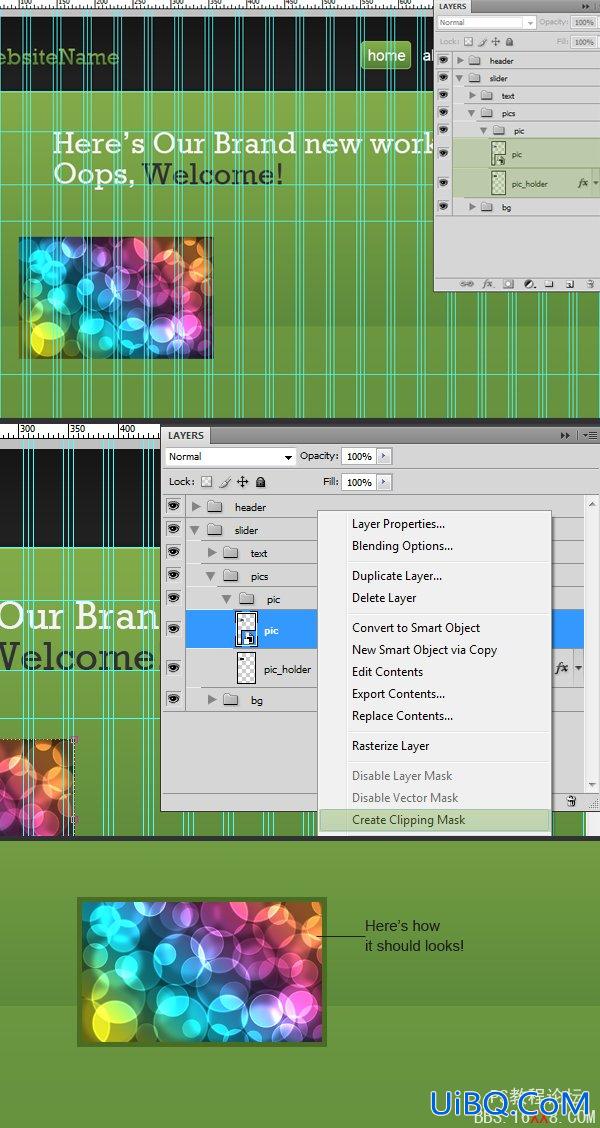Click new group folder icon, small panel footer

[549, 284]
